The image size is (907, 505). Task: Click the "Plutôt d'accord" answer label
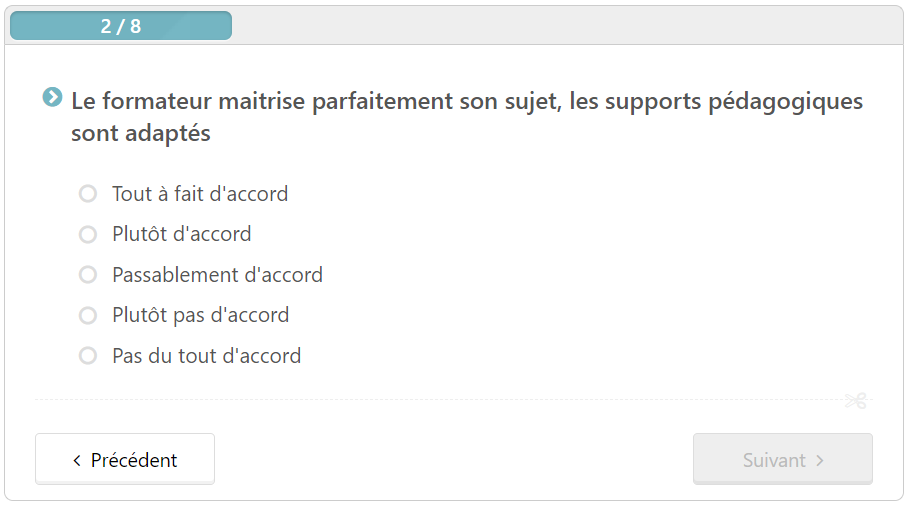coord(182,234)
